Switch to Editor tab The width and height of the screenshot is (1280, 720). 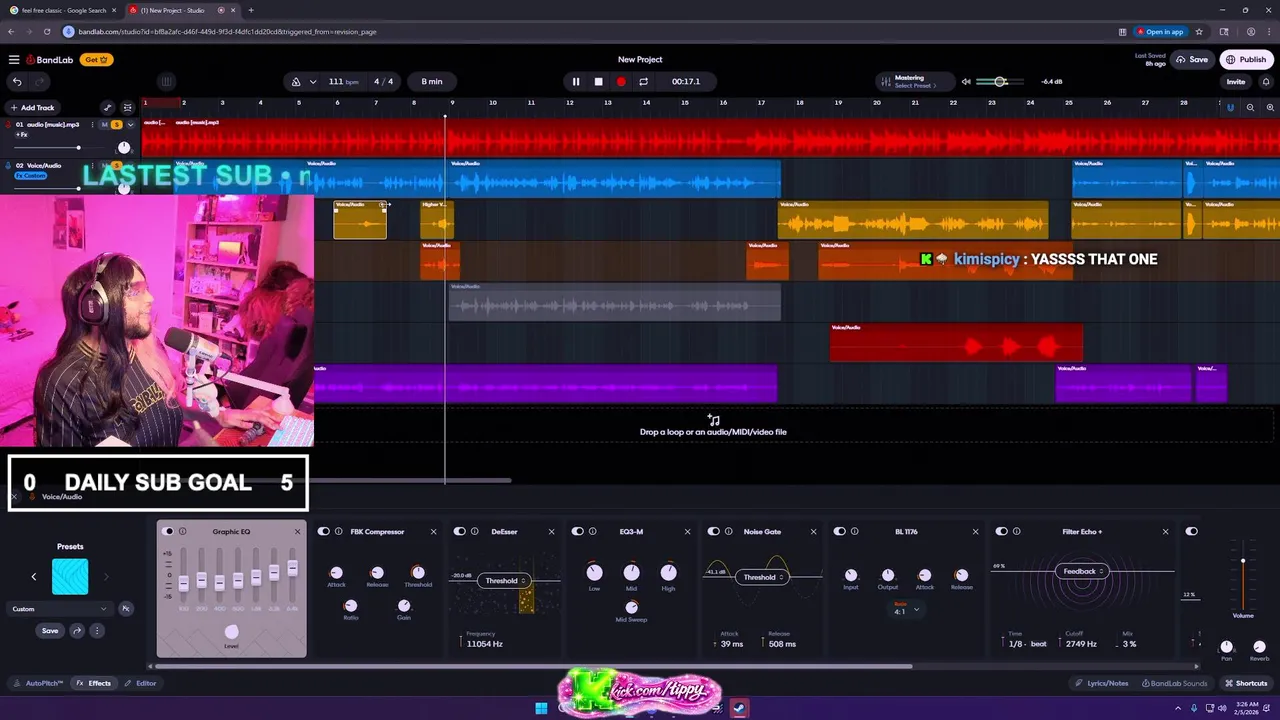[x=141, y=683]
